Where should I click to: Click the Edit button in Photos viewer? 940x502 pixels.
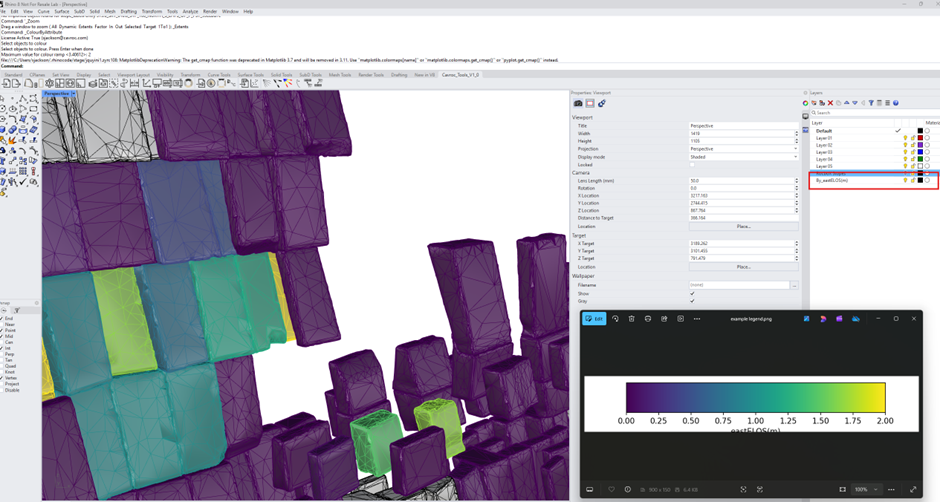tap(594, 318)
